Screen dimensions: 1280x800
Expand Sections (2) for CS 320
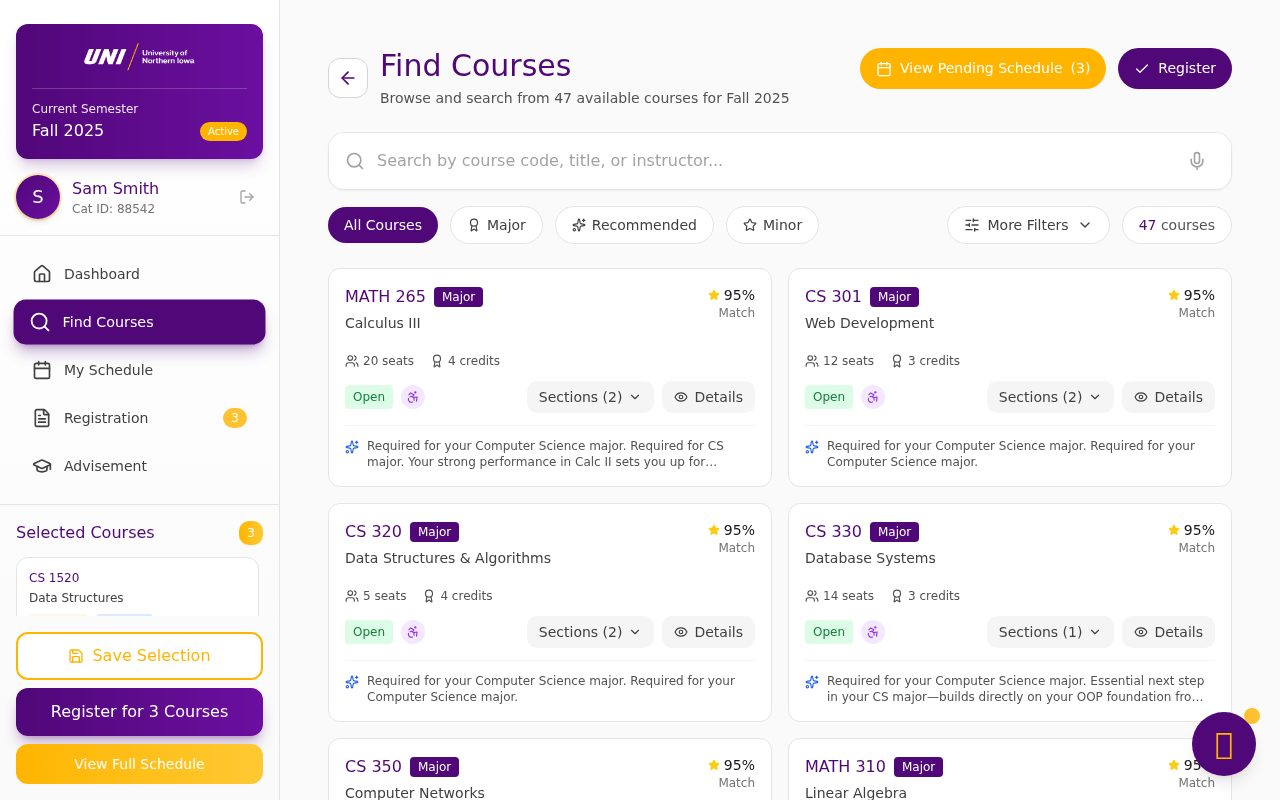click(x=590, y=632)
